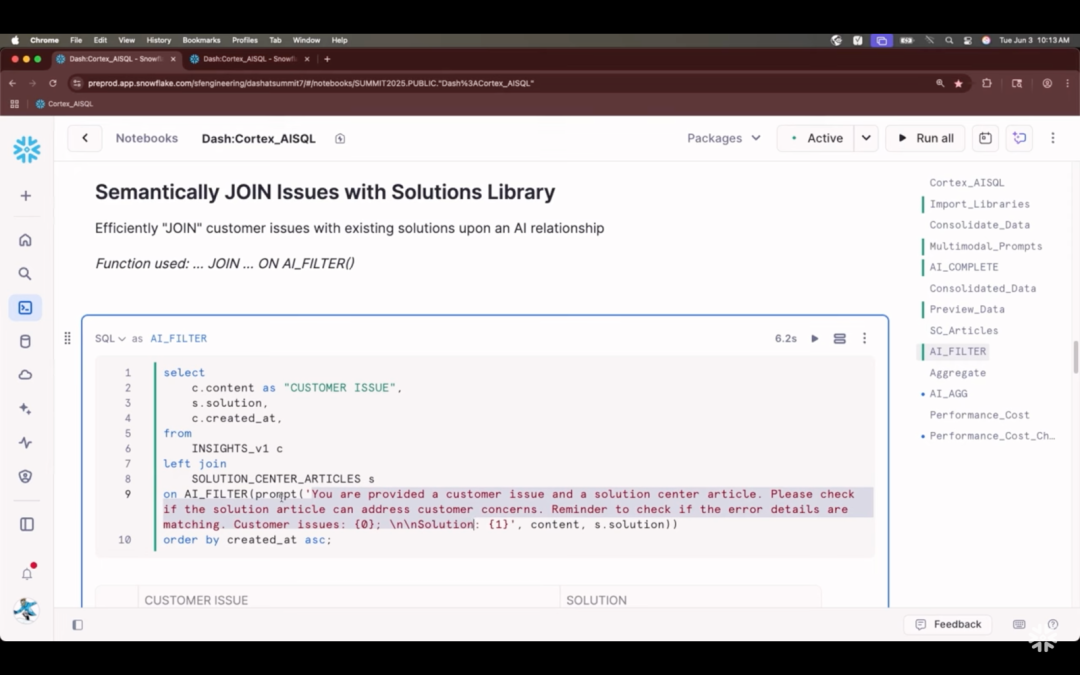Image resolution: width=1080 pixels, height=675 pixels.
Task: Click the Run all button
Action: coord(925,138)
